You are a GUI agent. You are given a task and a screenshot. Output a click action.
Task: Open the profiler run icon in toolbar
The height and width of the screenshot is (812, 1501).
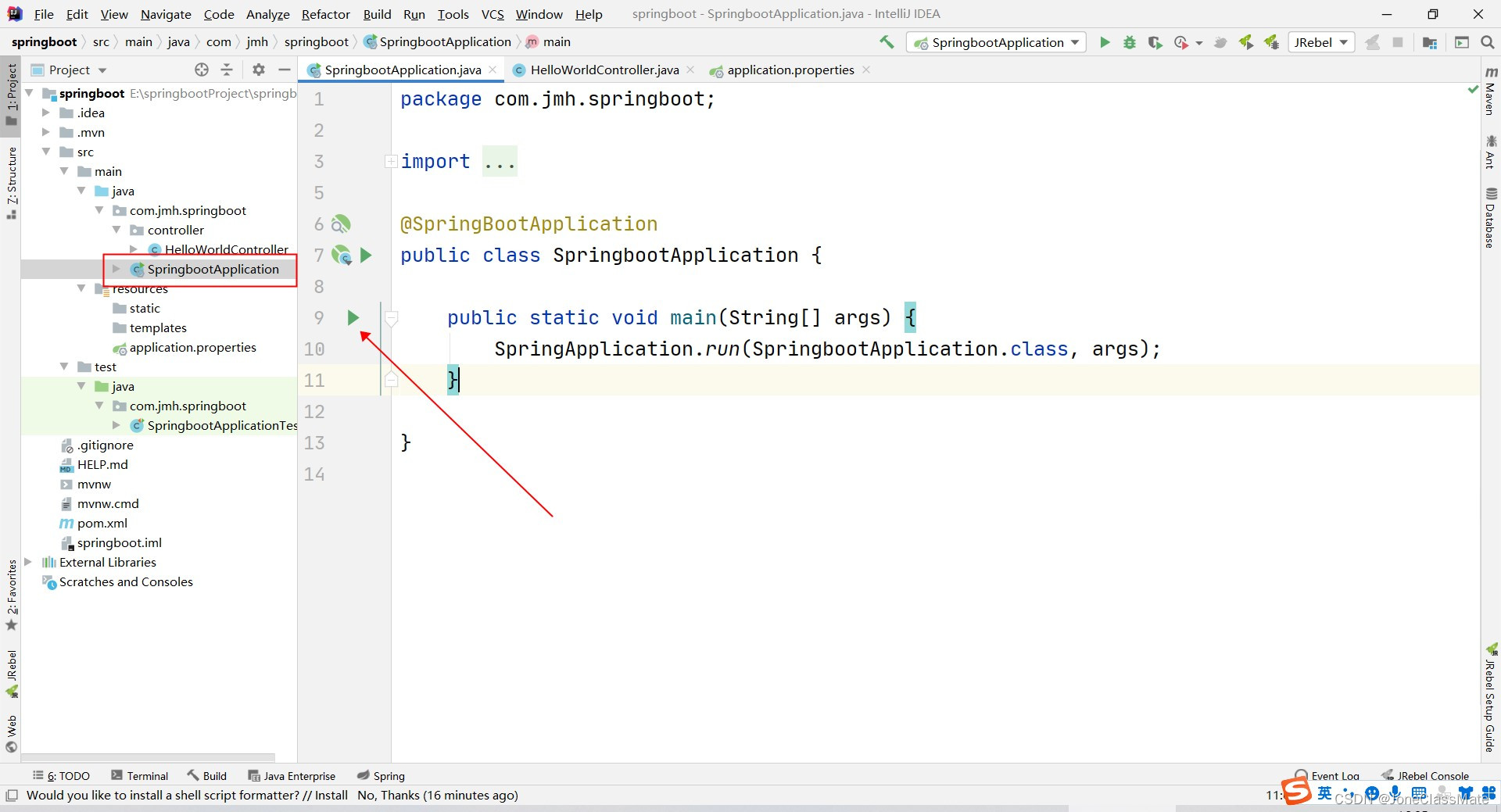(1182, 42)
